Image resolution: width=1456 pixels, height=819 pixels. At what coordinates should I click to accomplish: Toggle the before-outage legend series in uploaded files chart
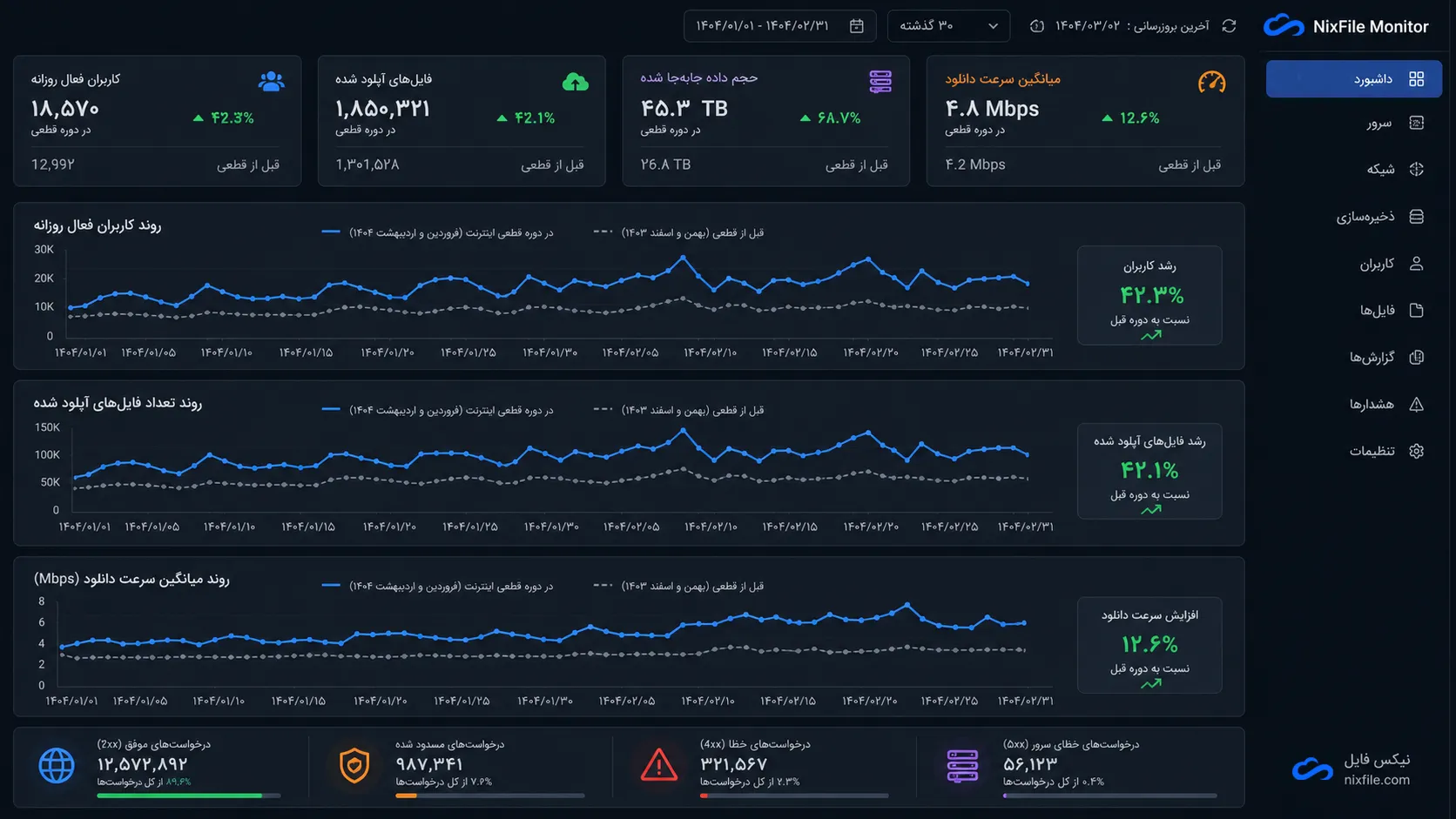(678, 410)
